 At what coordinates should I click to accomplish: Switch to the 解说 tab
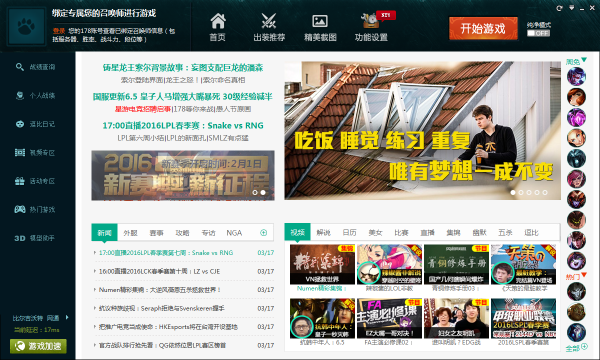click(x=323, y=232)
